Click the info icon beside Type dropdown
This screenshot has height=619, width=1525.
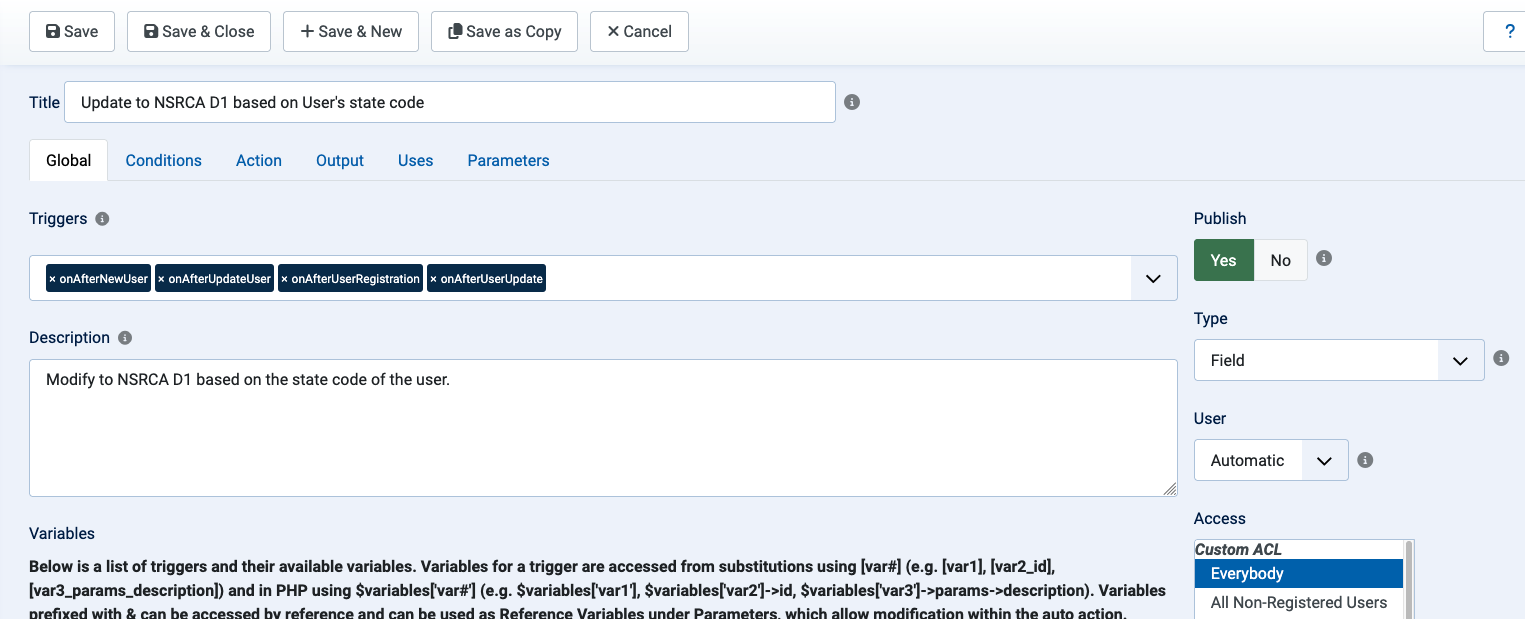point(1501,358)
